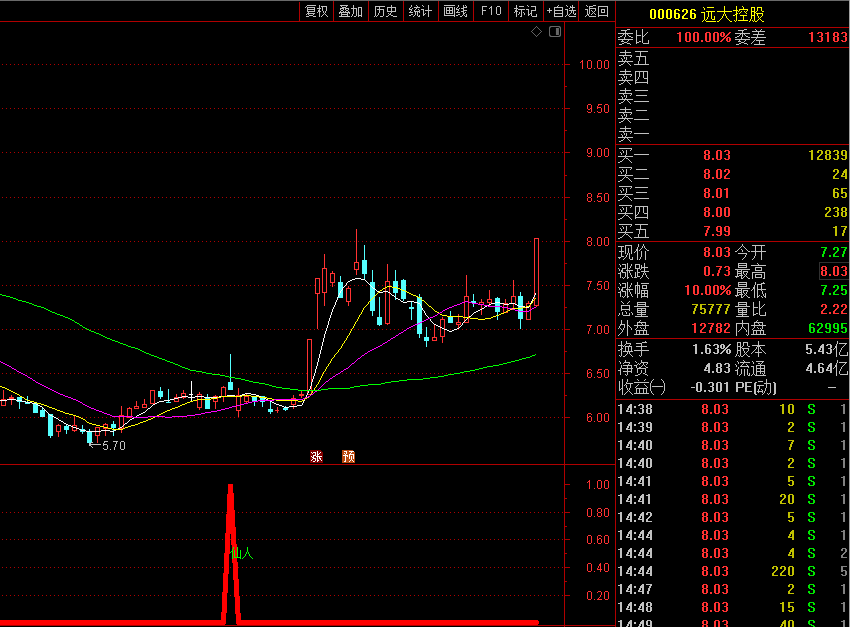
Task: Click 买一 volume 12839
Action: 828,156
